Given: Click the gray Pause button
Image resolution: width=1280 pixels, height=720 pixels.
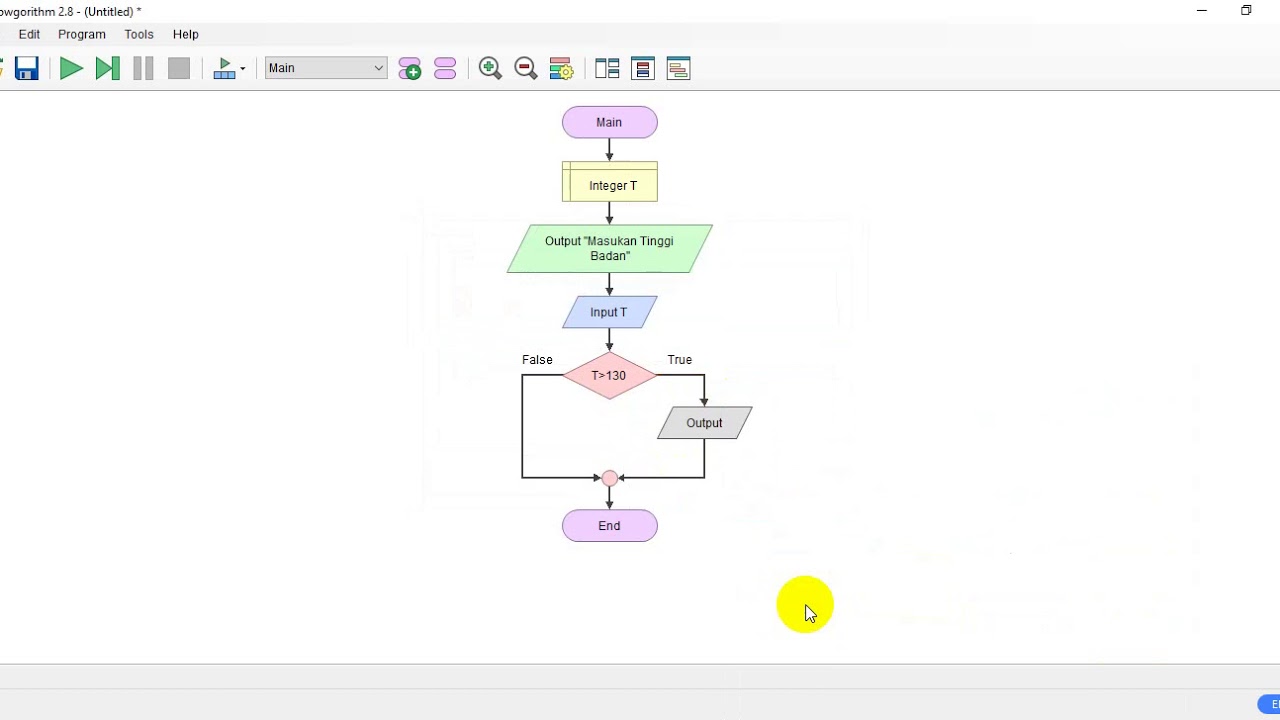Looking at the screenshot, I should pyautogui.click(x=143, y=68).
